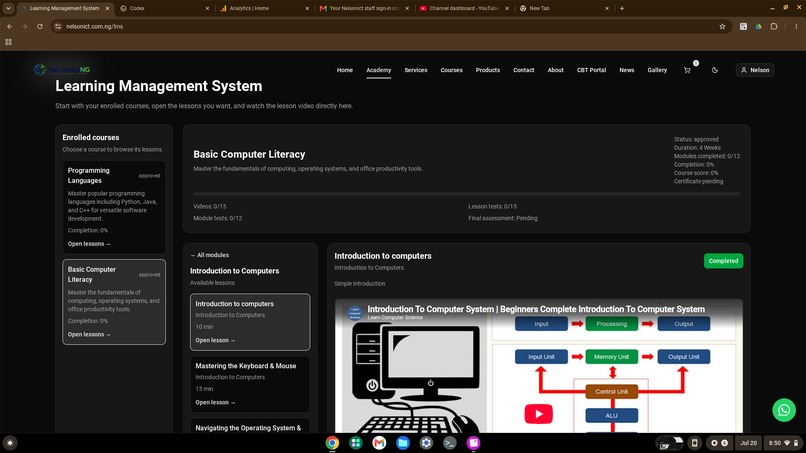Close the Codex tab

coord(207,8)
